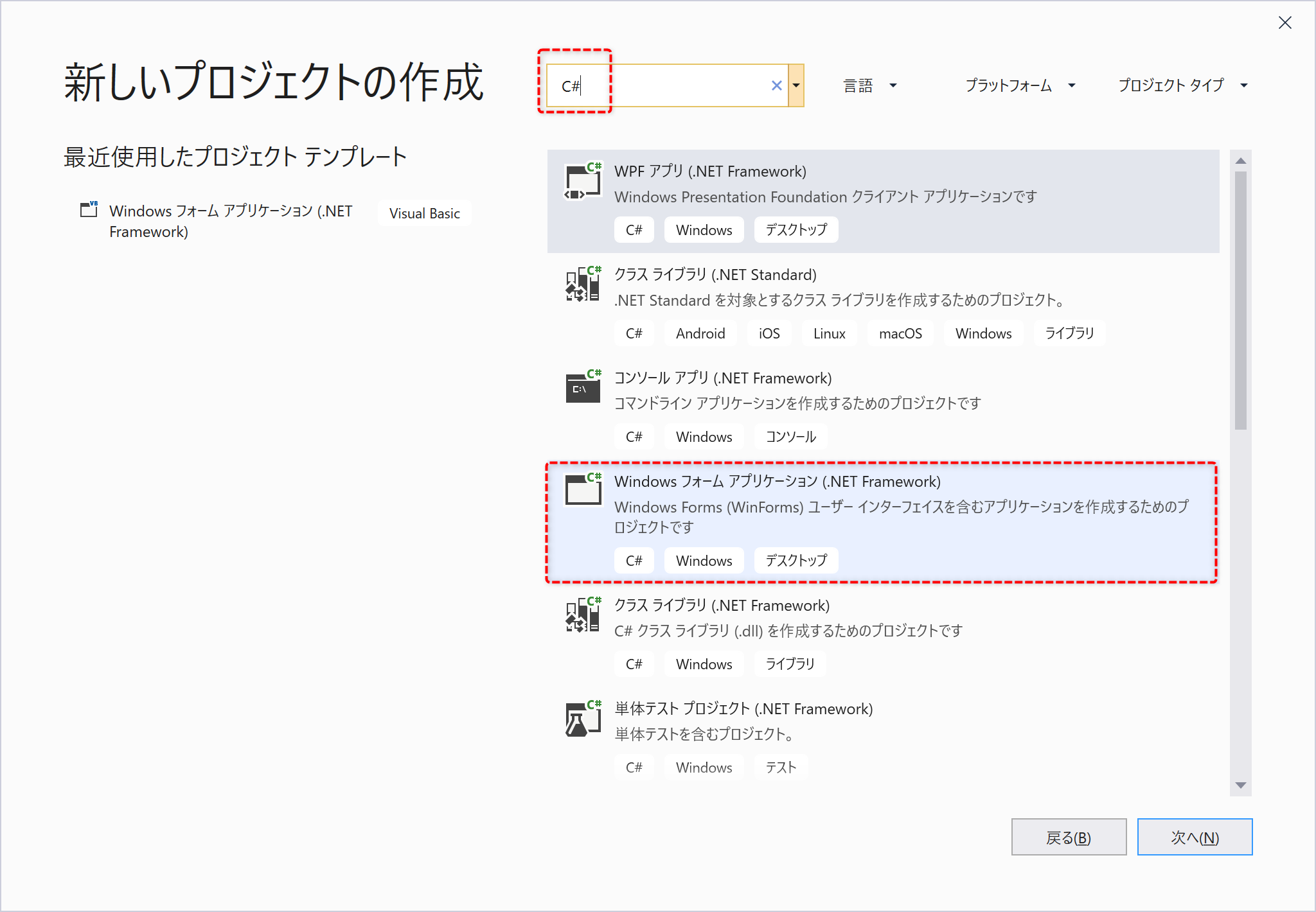The width and height of the screenshot is (1316, 912).
Task: Clear the search box with X icon
Action: [x=776, y=85]
